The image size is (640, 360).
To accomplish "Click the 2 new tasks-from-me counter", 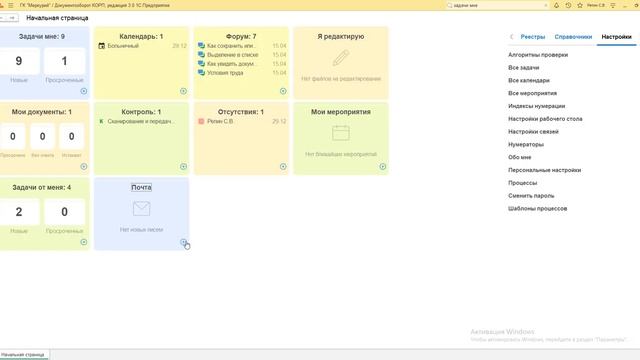I will click(19, 212).
